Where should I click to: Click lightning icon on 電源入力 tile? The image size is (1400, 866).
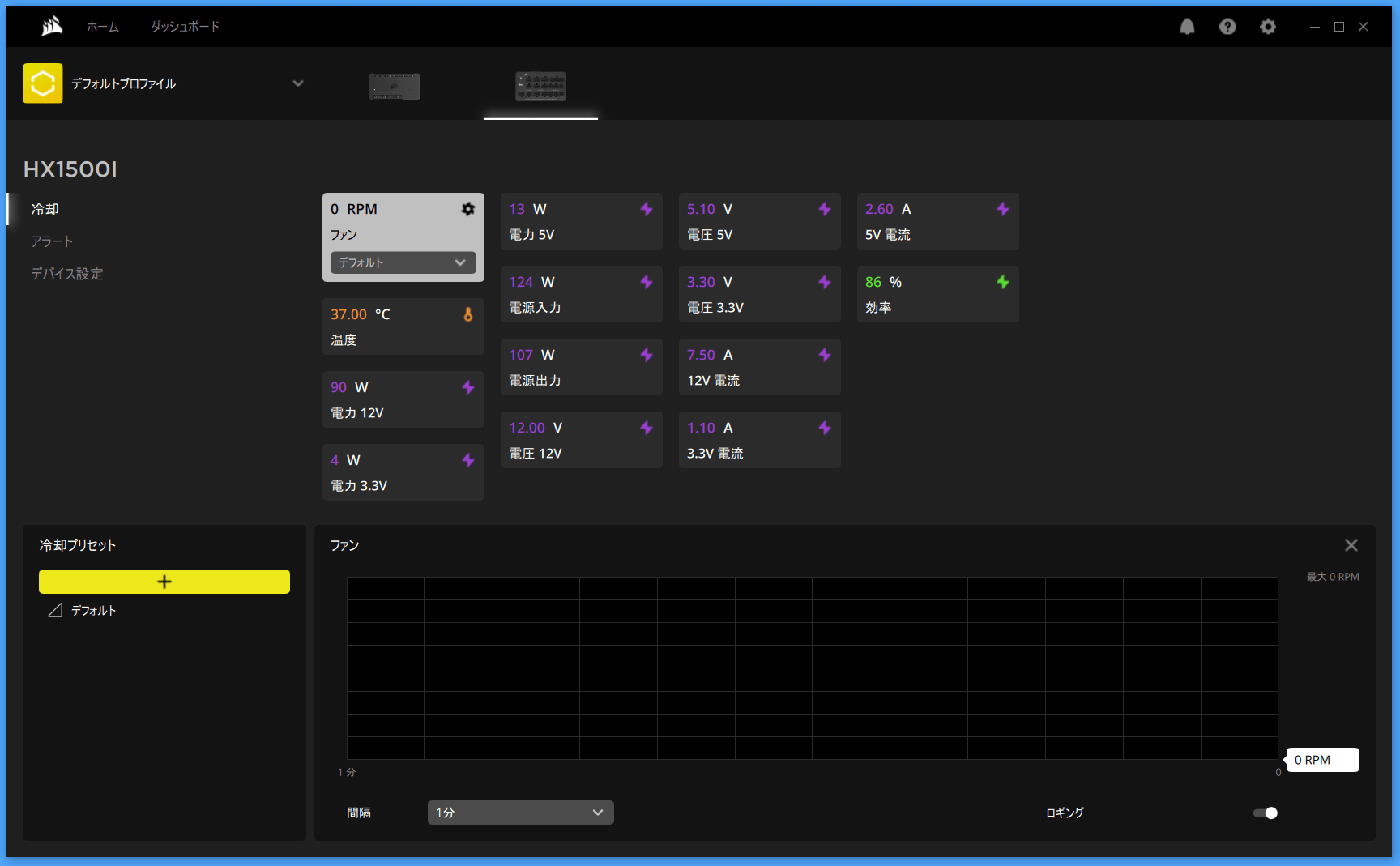tap(647, 282)
